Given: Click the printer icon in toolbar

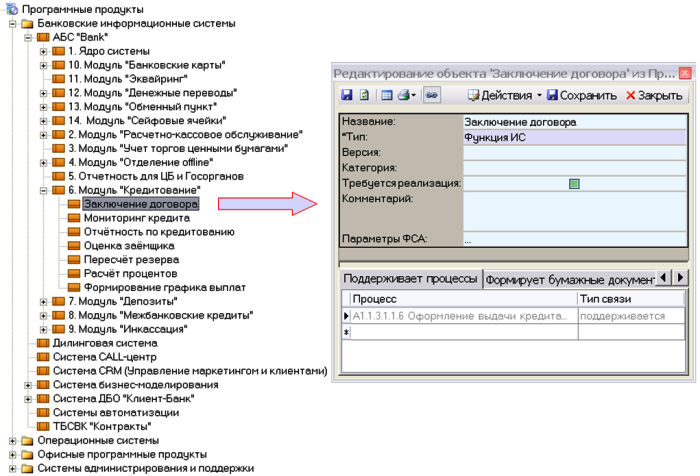Looking at the screenshot, I should (x=402, y=96).
